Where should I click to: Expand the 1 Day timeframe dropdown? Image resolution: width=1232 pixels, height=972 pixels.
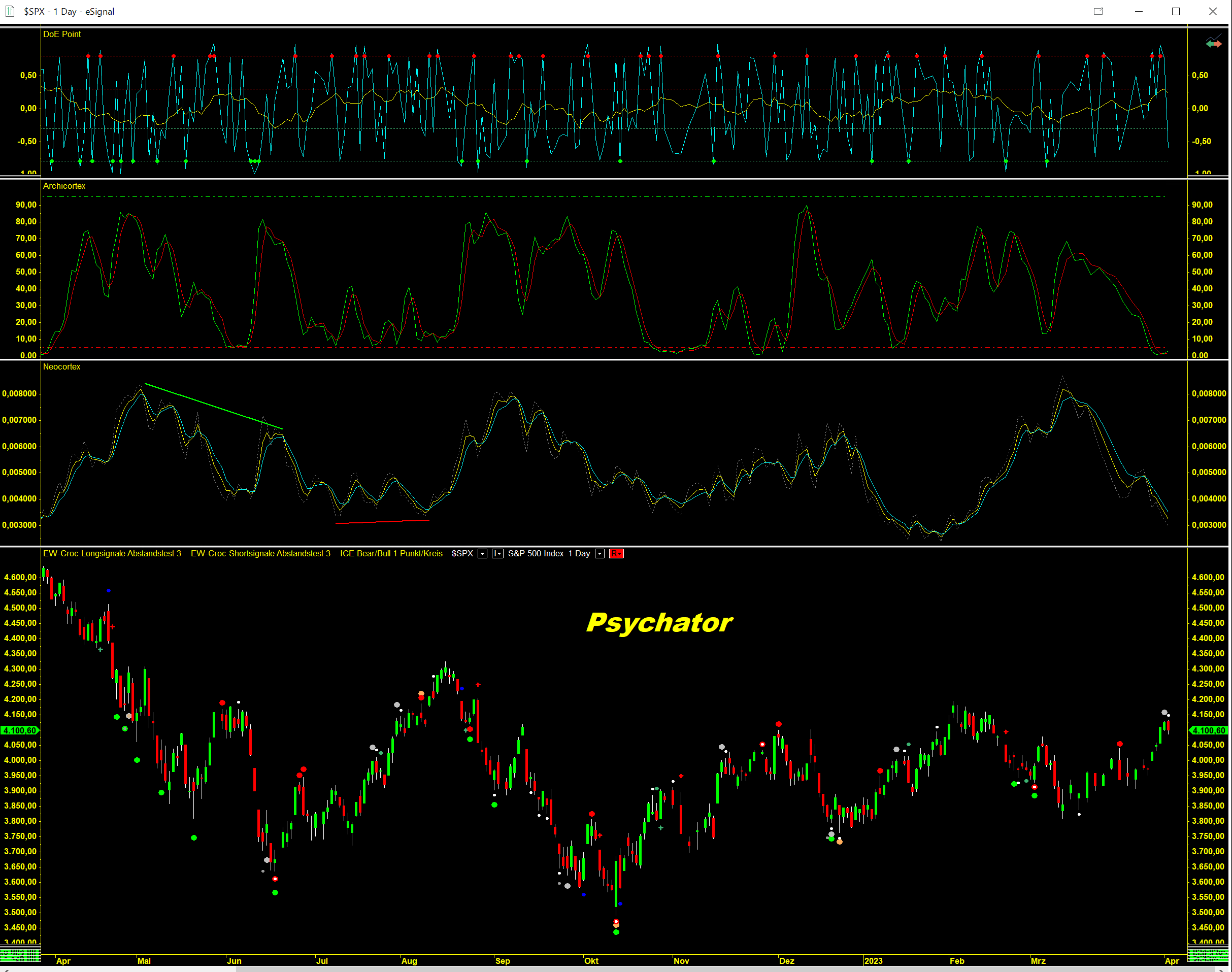(599, 554)
